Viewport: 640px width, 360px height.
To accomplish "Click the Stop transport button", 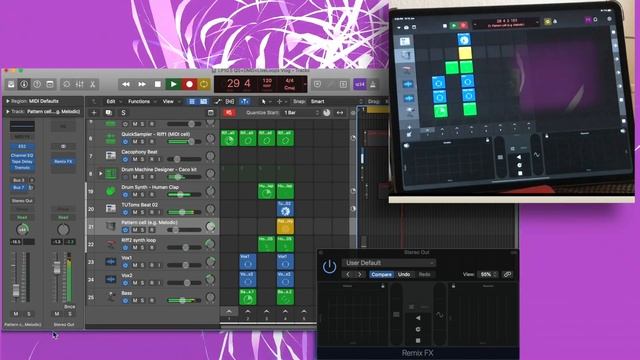I will coord(158,84).
